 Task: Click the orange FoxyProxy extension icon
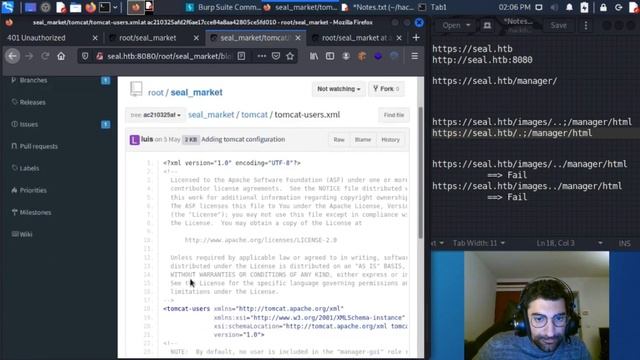[x=362, y=56]
